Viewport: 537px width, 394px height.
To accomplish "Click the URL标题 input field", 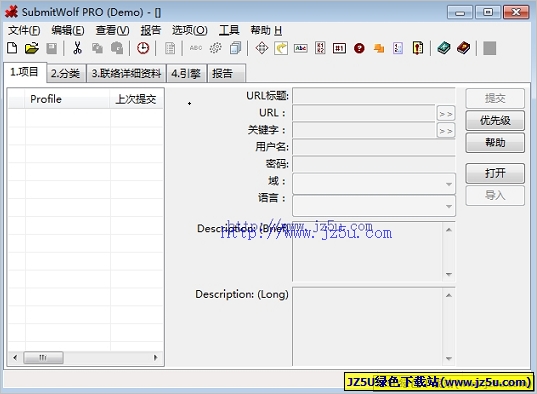I will 374,96.
